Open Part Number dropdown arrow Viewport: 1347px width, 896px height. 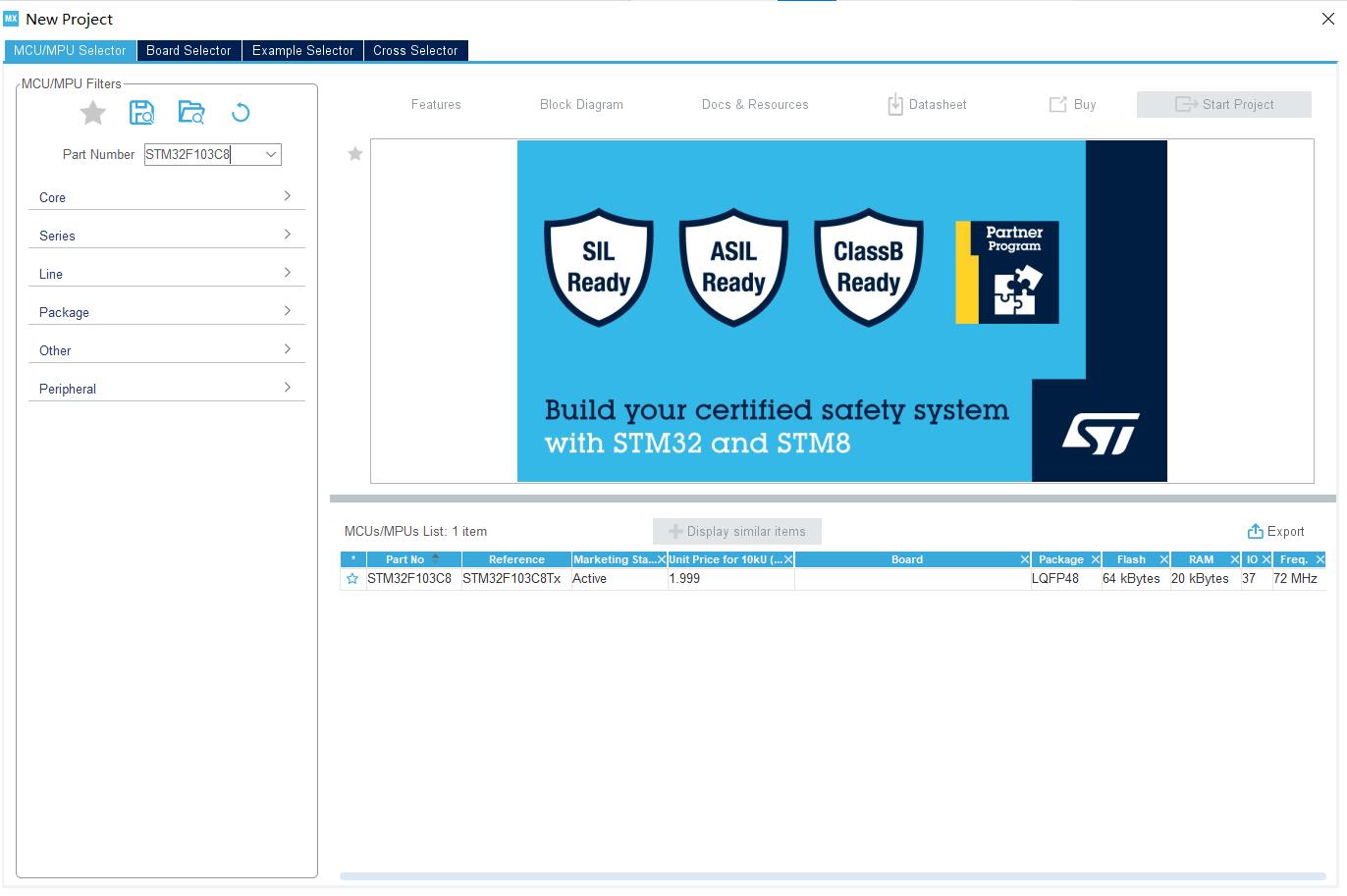click(x=271, y=154)
